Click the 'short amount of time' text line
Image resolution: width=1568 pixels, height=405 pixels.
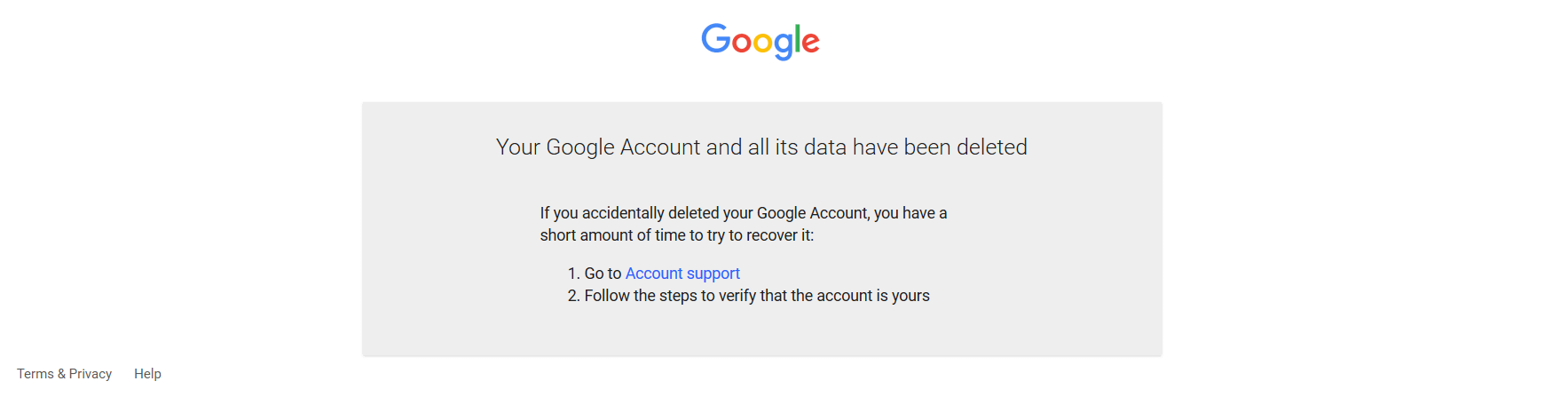[677, 235]
